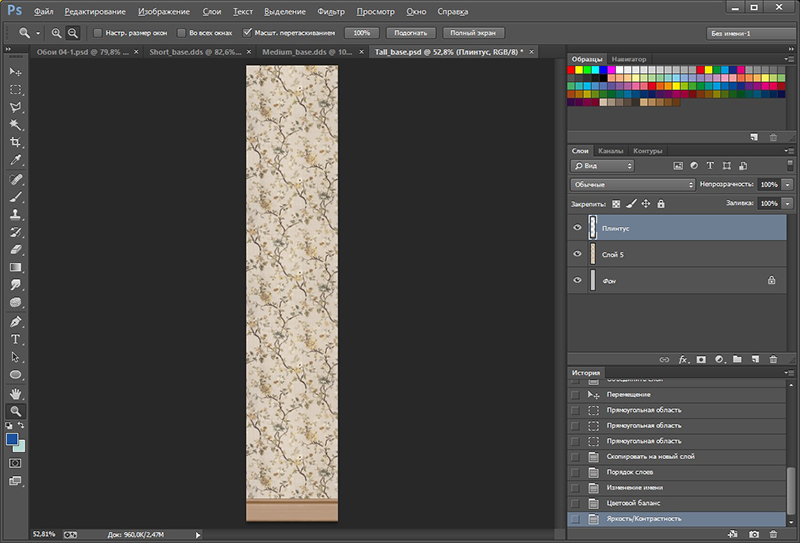
Task: Open the blend mode dropdown 'Обычные'
Action: (x=632, y=185)
